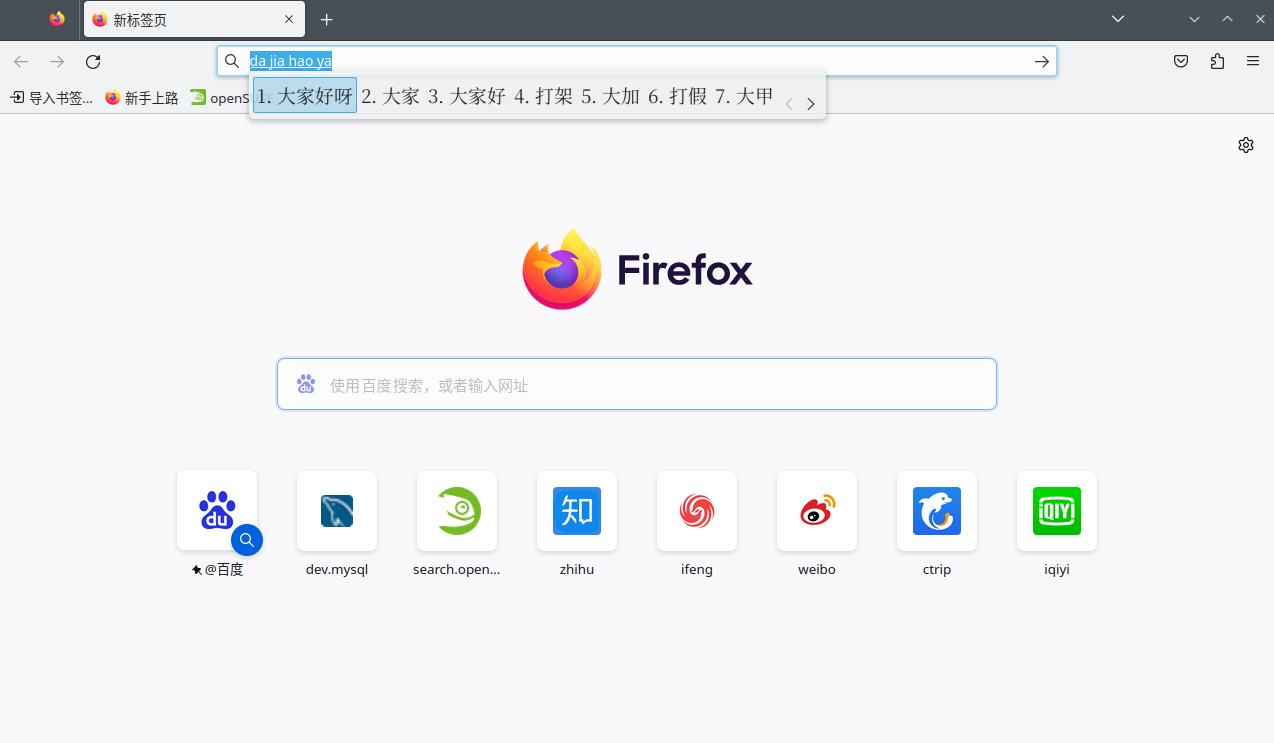Open the Firefox hamburger menu

click(1253, 62)
